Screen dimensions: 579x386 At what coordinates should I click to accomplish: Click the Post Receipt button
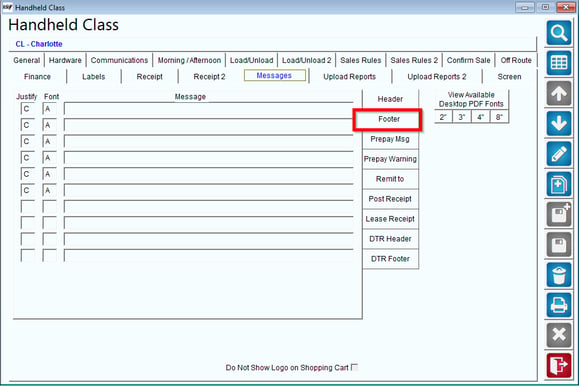click(x=390, y=199)
